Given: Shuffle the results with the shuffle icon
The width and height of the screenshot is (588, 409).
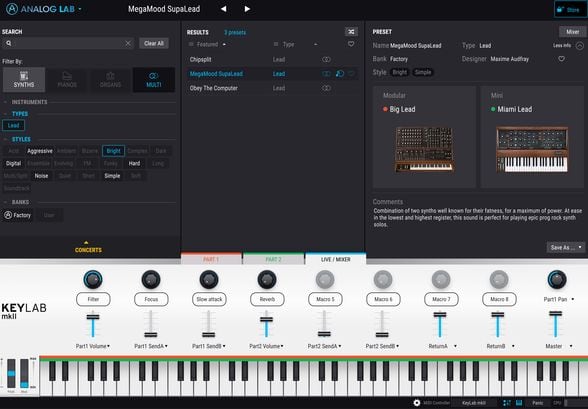Looking at the screenshot, I should (x=351, y=32).
